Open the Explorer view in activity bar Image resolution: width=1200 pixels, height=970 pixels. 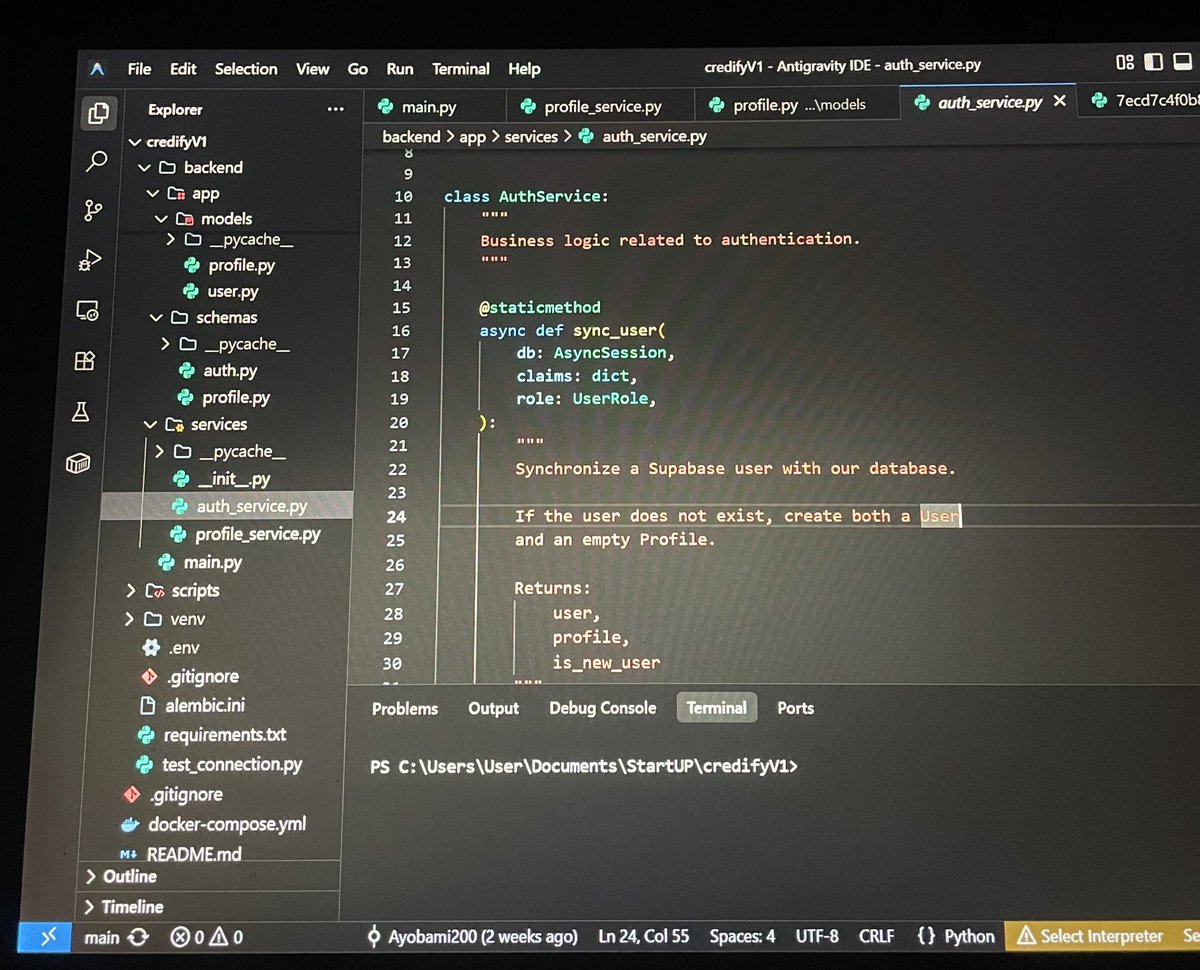pyautogui.click(x=97, y=114)
